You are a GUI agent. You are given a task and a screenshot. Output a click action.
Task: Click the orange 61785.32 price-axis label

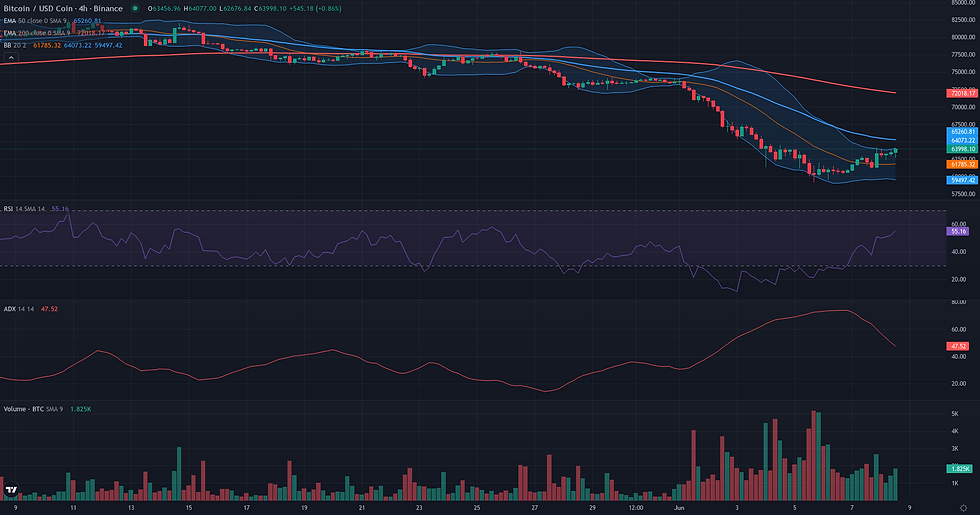pos(962,164)
